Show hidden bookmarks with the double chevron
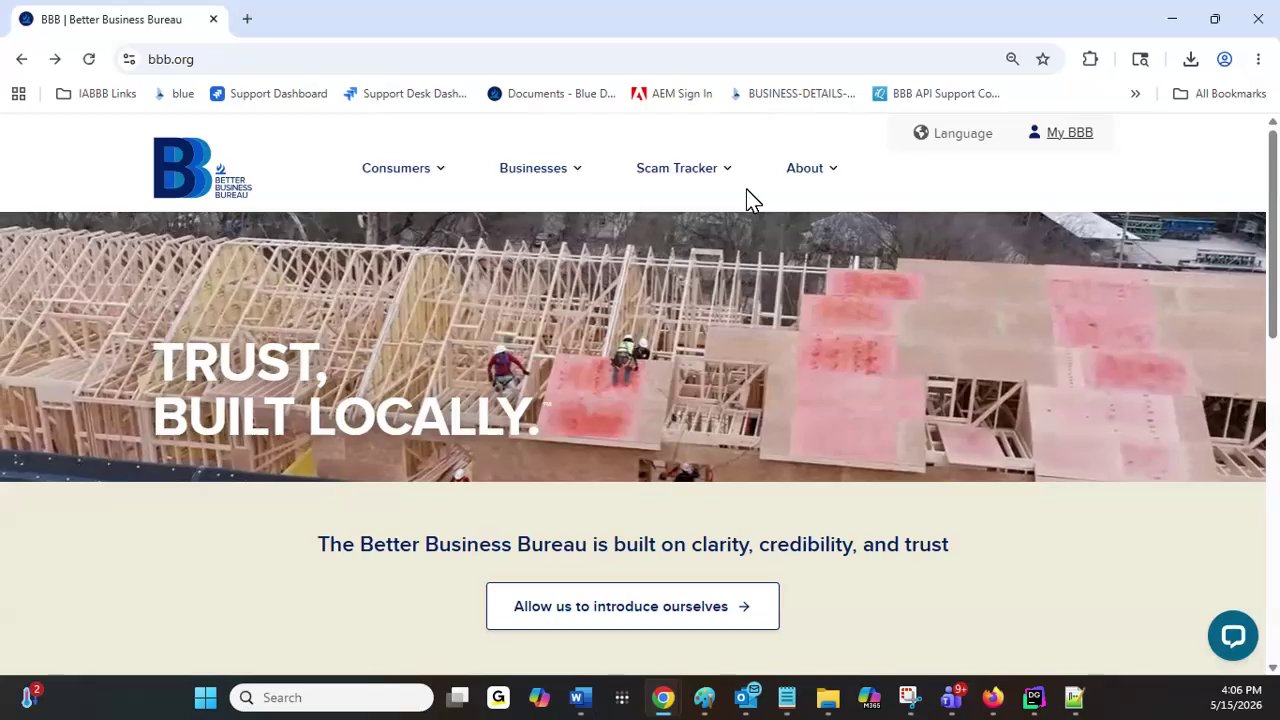 [x=1135, y=93]
